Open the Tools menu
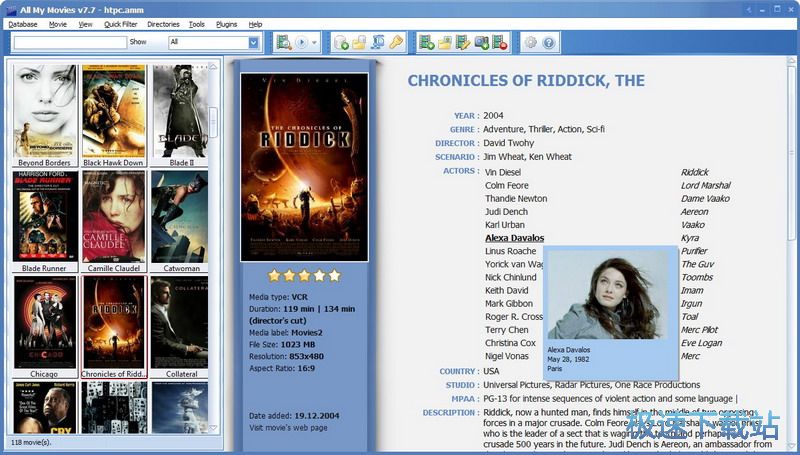 (196, 23)
